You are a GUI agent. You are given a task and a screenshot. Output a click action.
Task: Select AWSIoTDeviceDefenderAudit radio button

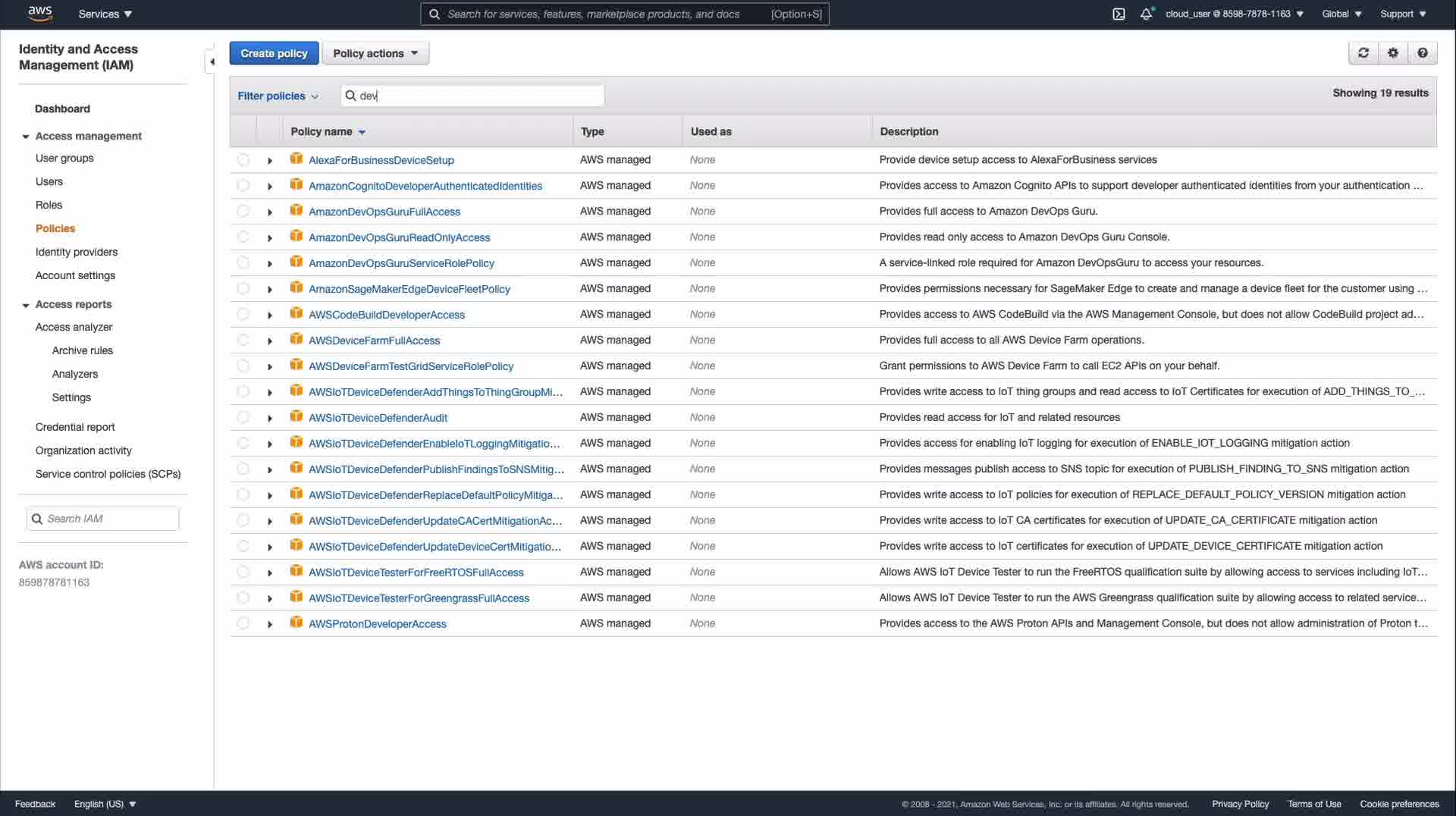pos(243,417)
